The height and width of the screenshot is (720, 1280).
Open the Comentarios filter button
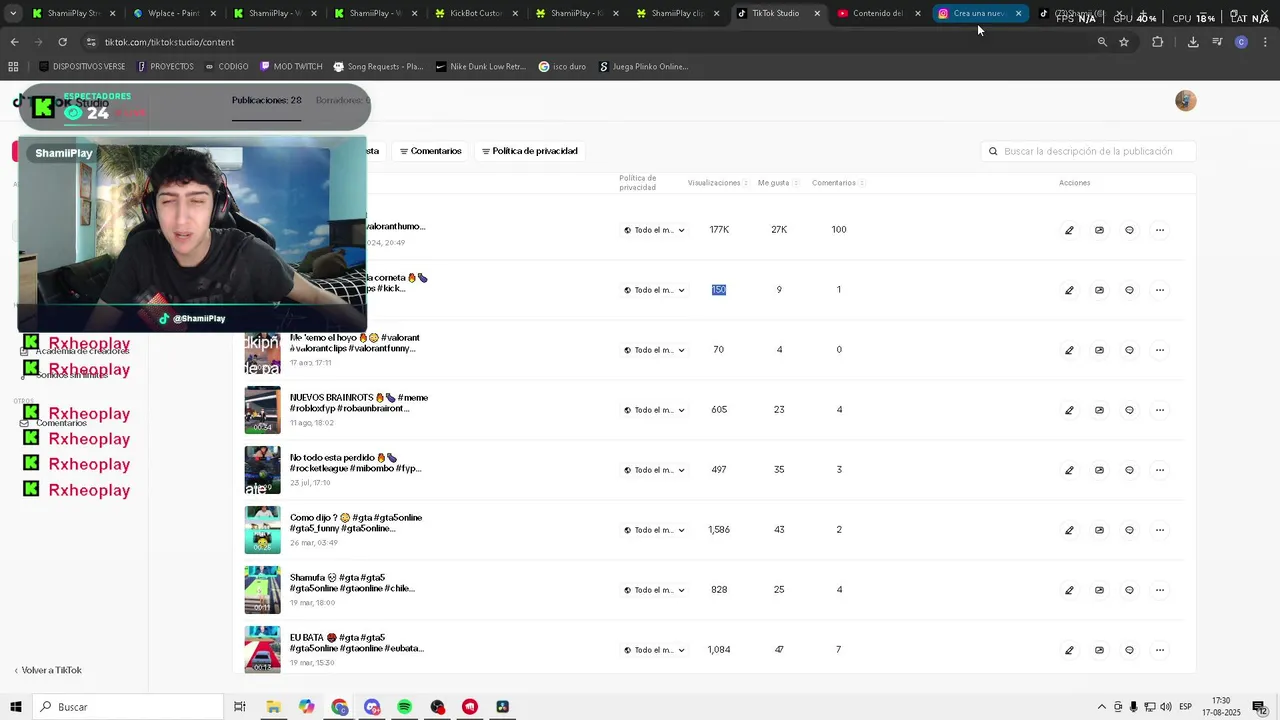(431, 151)
